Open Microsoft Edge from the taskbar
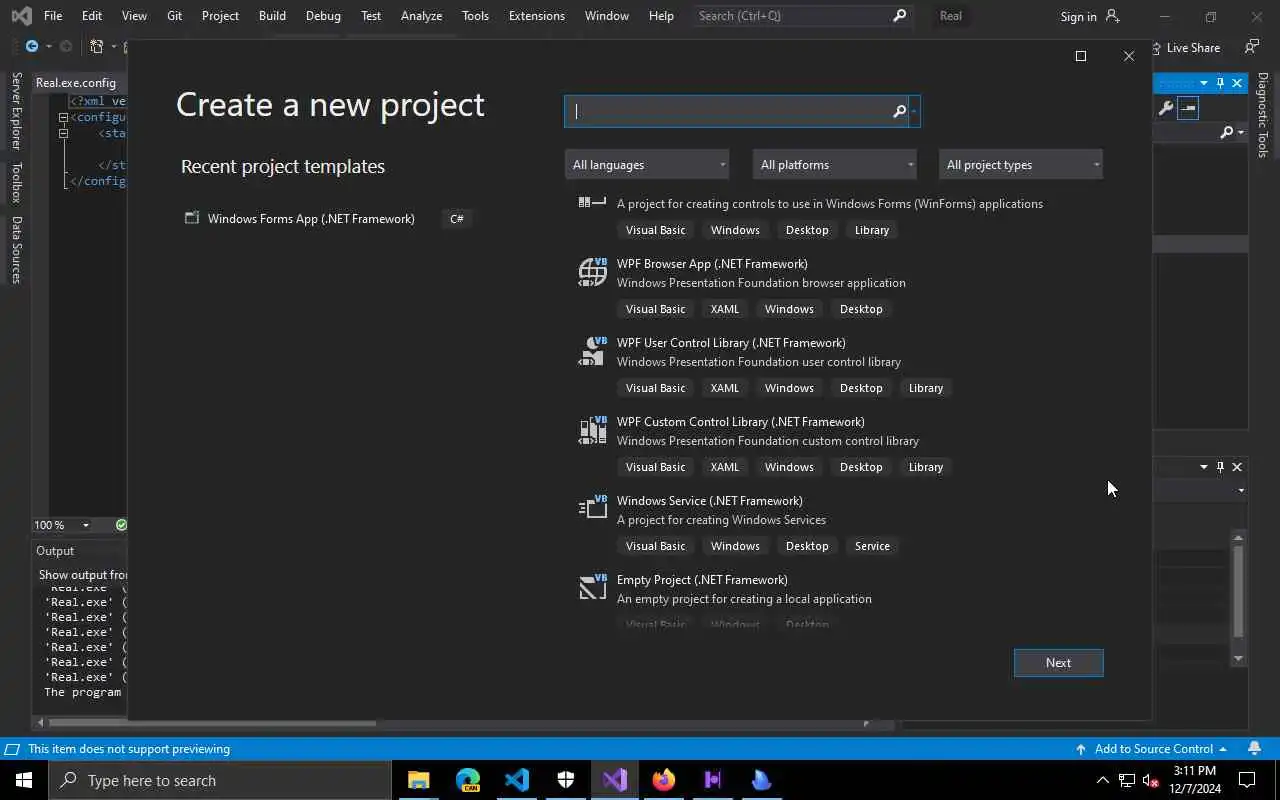This screenshot has width=1280, height=800. (x=468, y=780)
